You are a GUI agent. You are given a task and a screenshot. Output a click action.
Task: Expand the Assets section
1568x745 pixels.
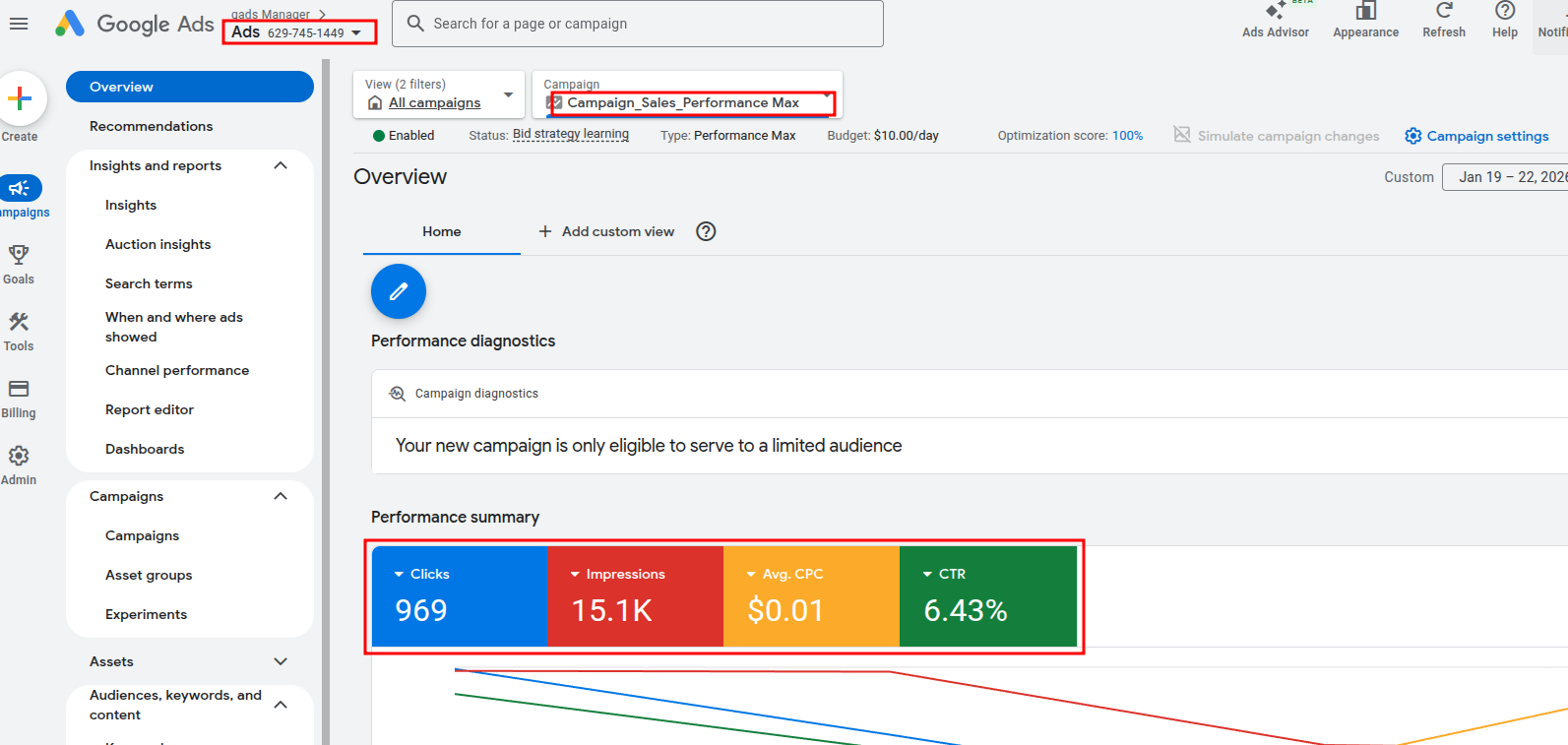point(281,661)
